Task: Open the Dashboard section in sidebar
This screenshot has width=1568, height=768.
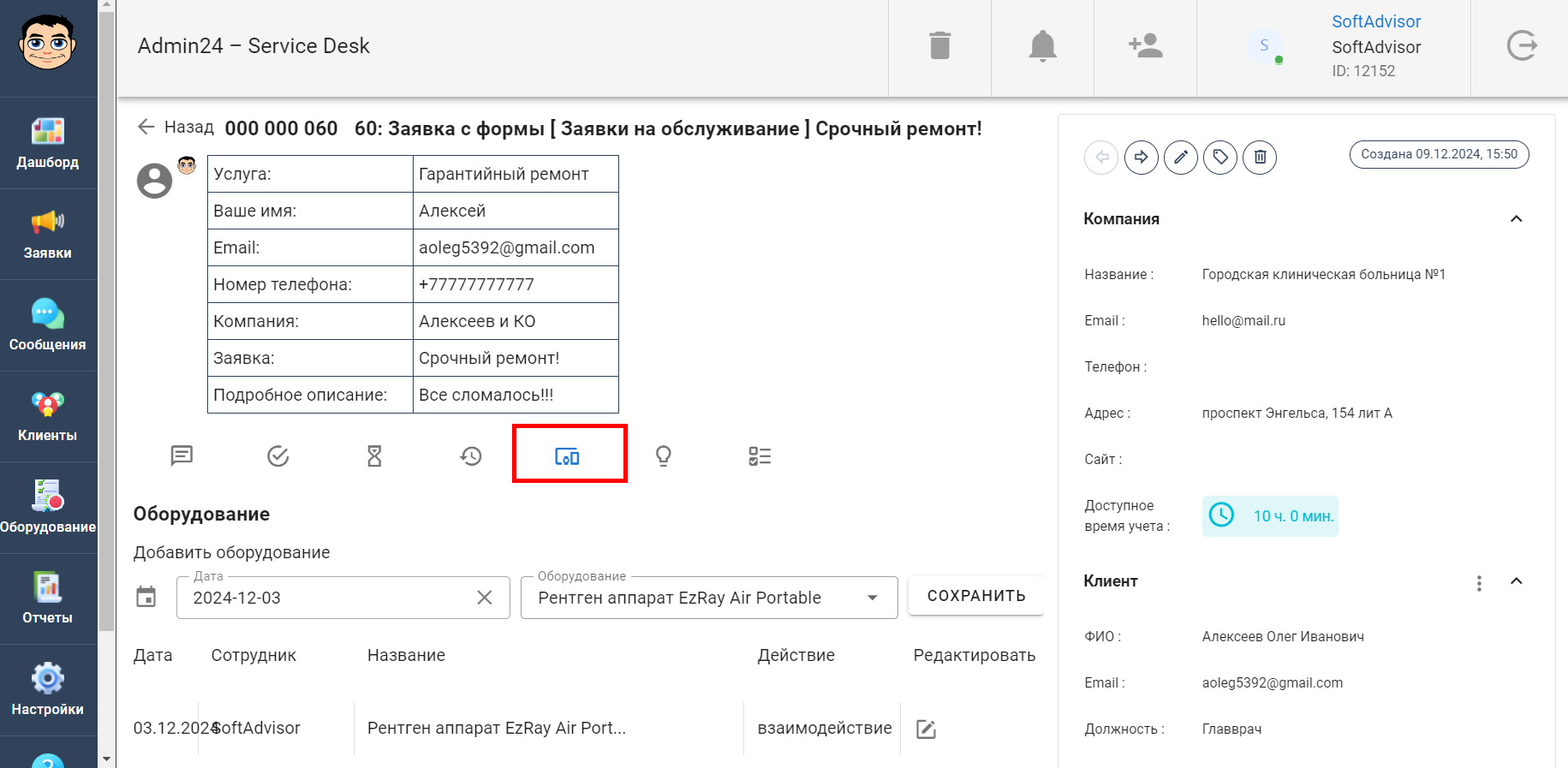Action: [48, 143]
